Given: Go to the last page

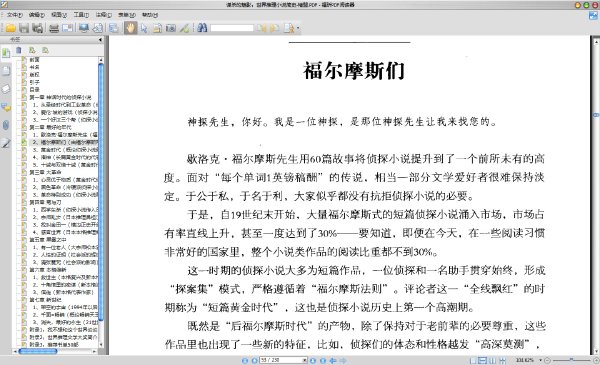Looking at the screenshot, I should (x=323, y=360).
